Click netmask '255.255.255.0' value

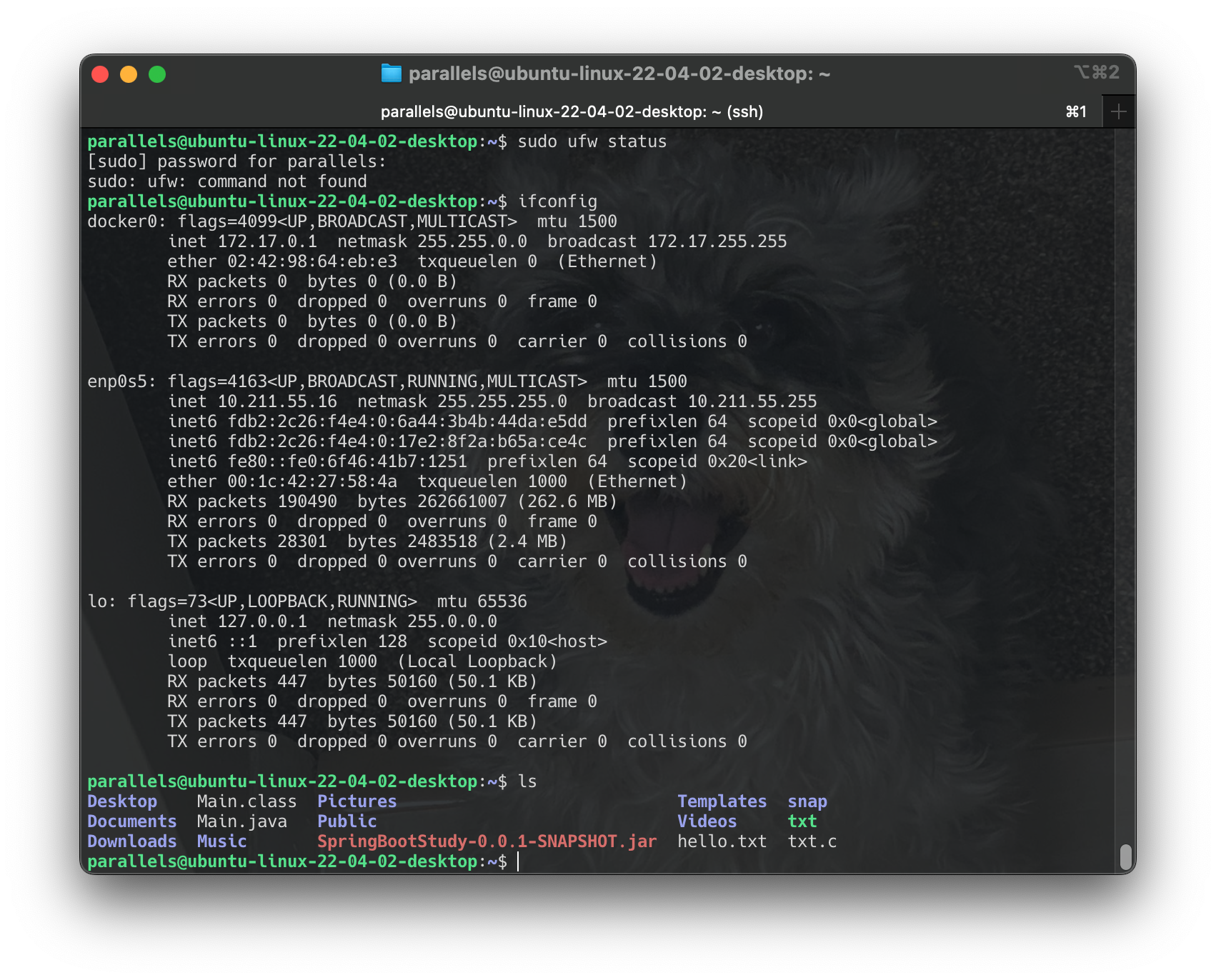[x=502, y=401]
